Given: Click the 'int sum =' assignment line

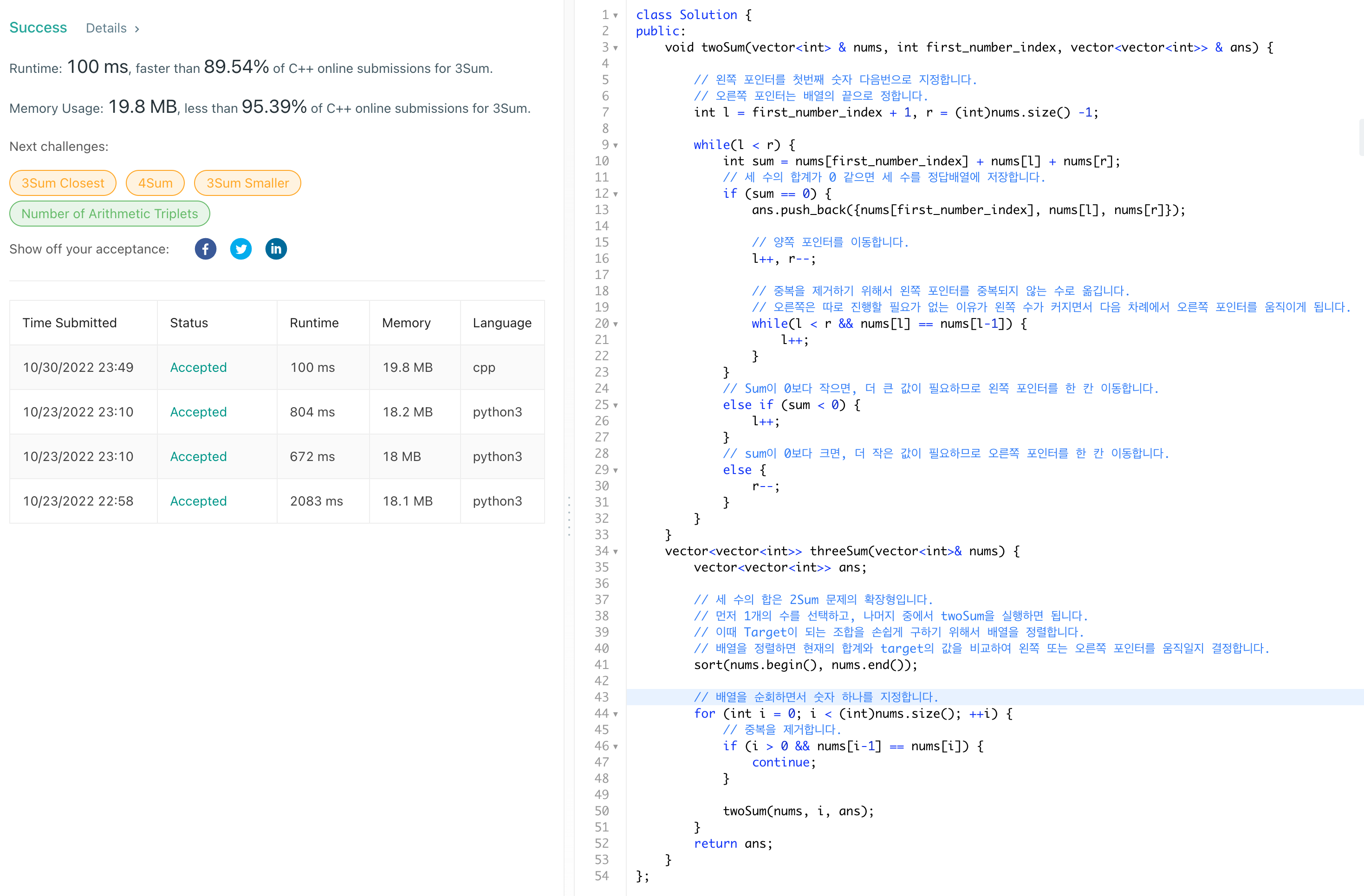Looking at the screenshot, I should [x=921, y=161].
